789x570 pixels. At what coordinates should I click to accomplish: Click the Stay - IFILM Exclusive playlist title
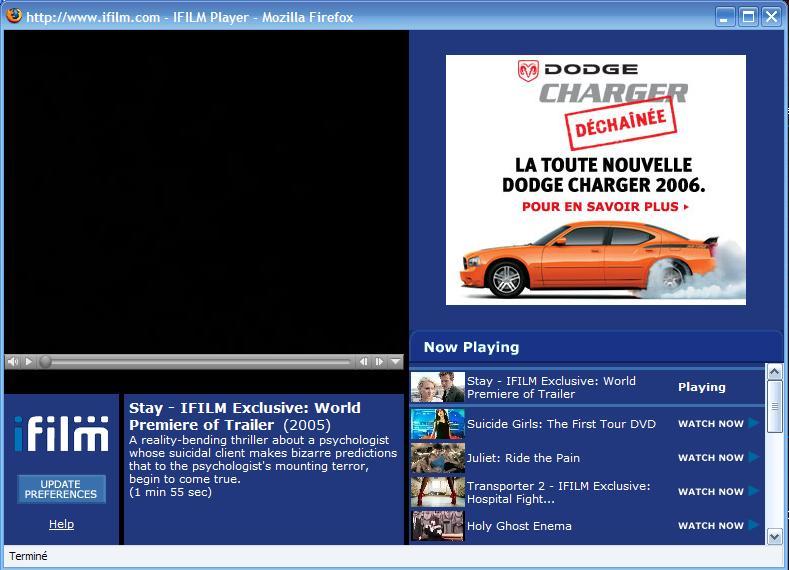pos(551,387)
